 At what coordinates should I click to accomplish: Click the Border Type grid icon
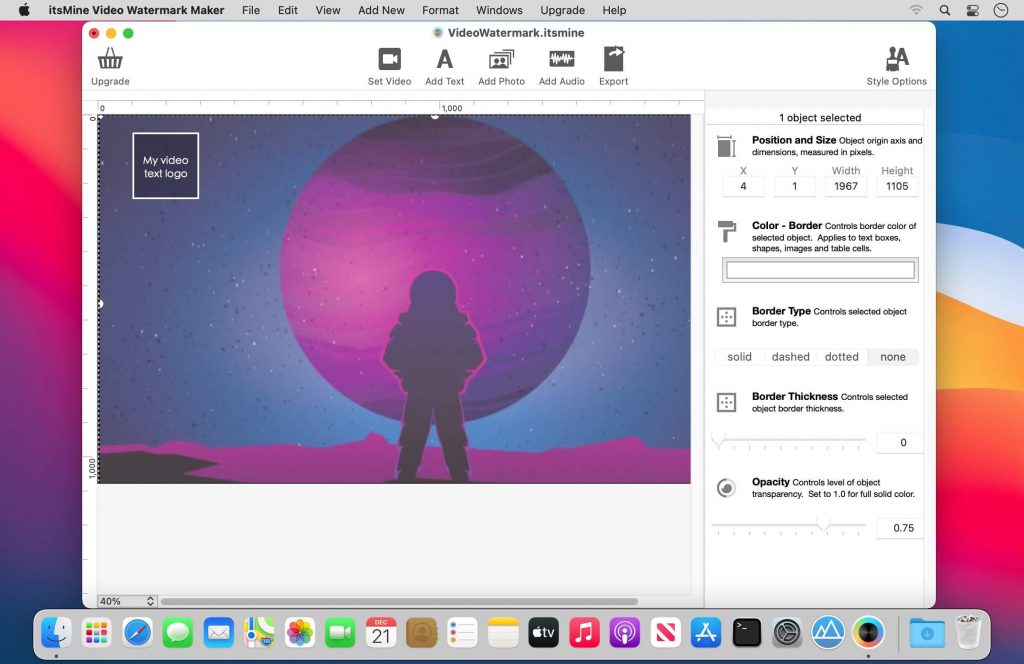pyautogui.click(x=726, y=316)
